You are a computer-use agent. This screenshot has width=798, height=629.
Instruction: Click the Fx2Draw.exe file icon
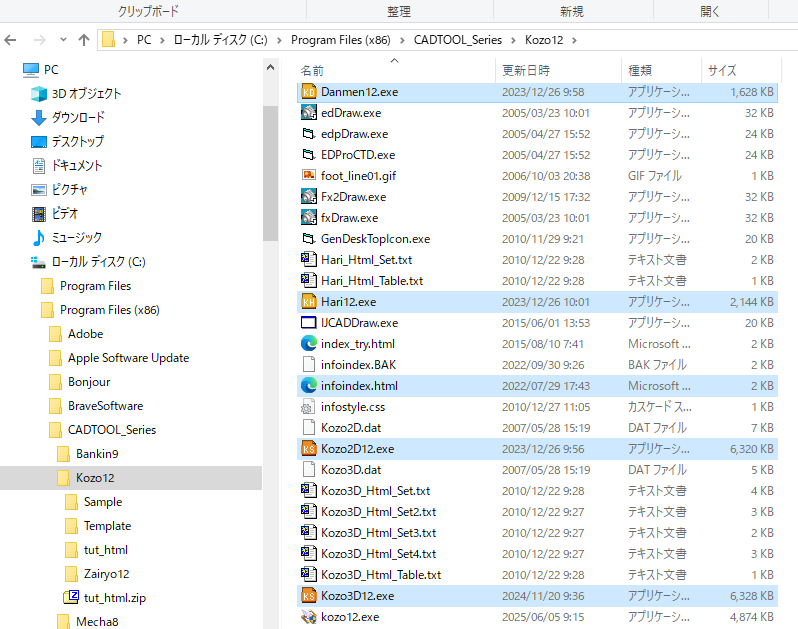(308, 197)
